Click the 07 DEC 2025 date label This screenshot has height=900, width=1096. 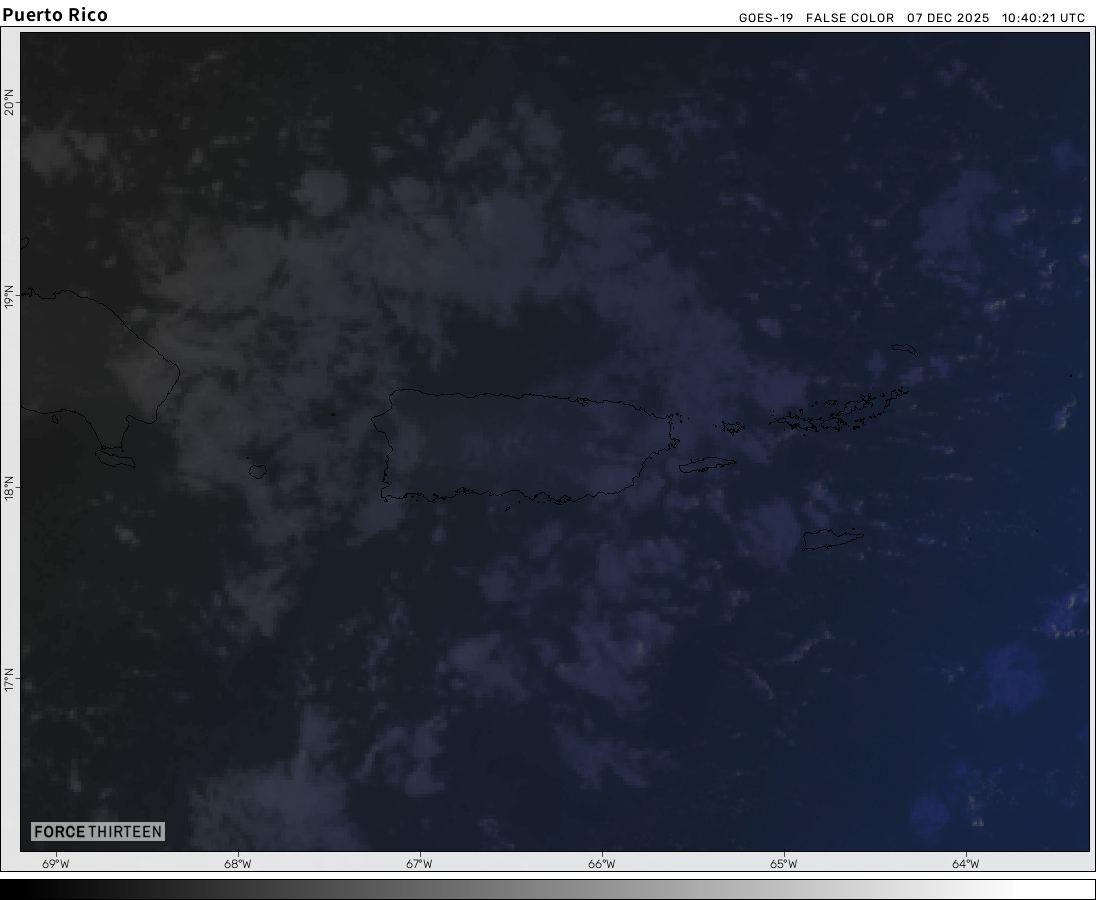coord(947,18)
